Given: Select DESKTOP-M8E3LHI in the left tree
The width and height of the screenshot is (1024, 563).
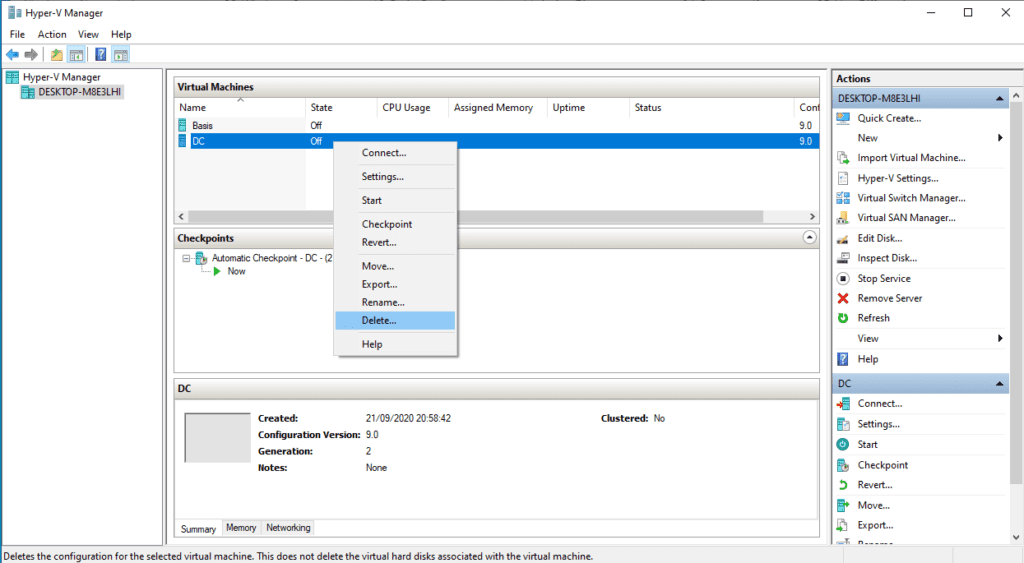Looking at the screenshot, I should [x=79, y=92].
